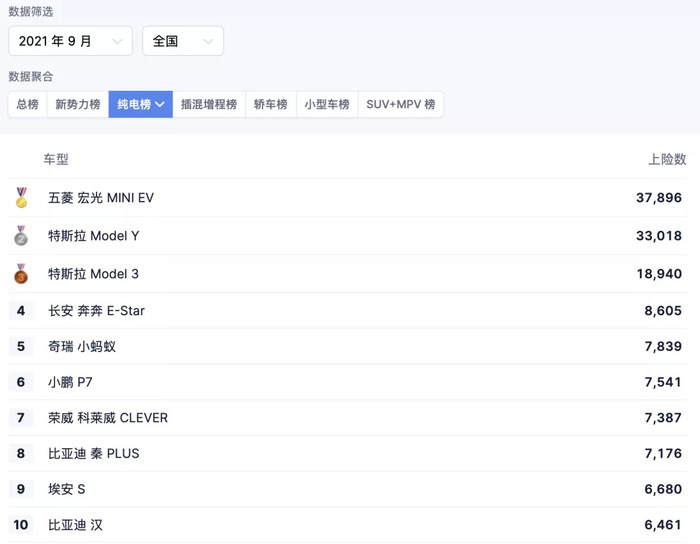Viewport: 700px width, 544px height.
Task: Switch to the 新势力榜 tab
Action: (78, 104)
